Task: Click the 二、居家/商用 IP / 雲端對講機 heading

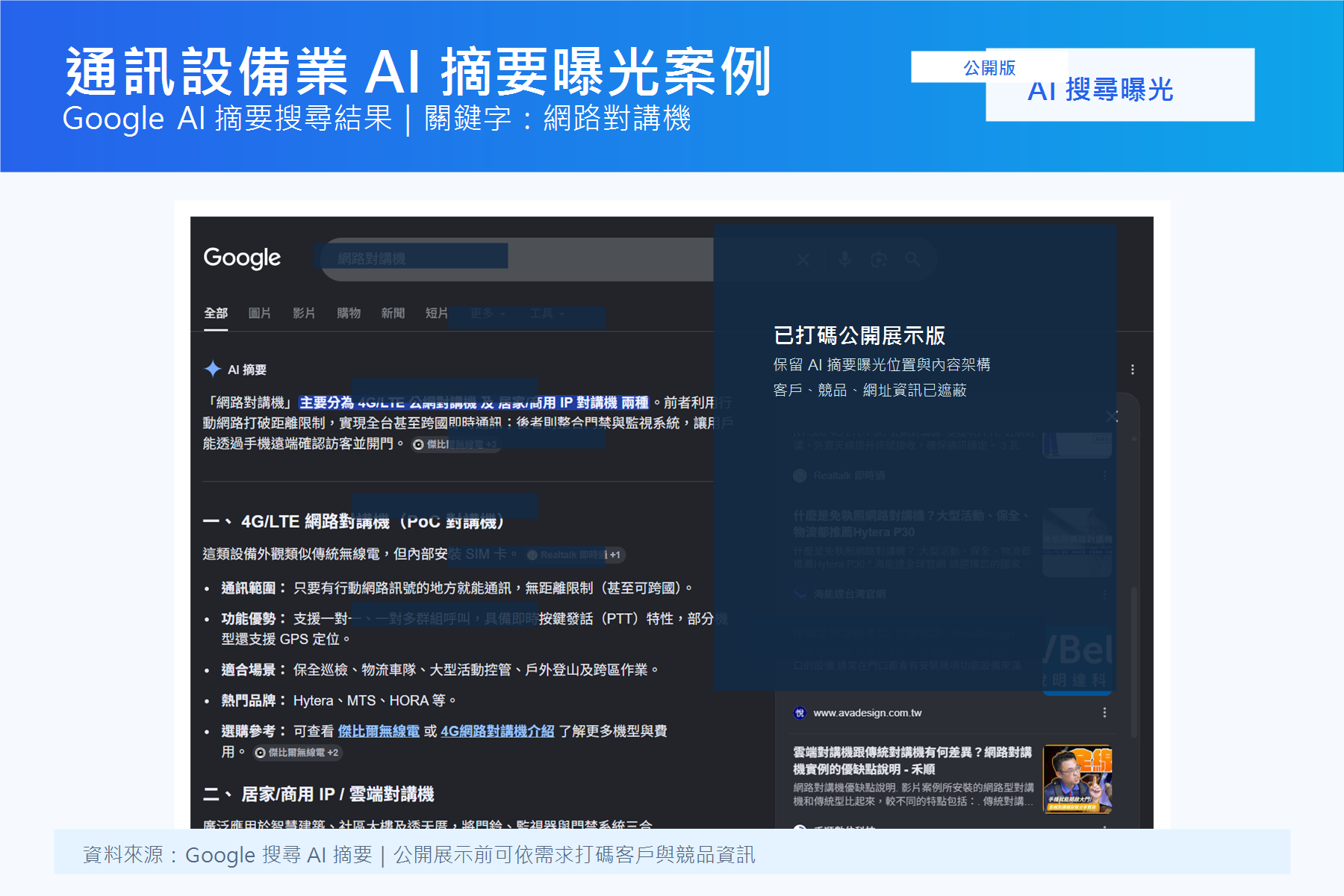Action: click(318, 794)
